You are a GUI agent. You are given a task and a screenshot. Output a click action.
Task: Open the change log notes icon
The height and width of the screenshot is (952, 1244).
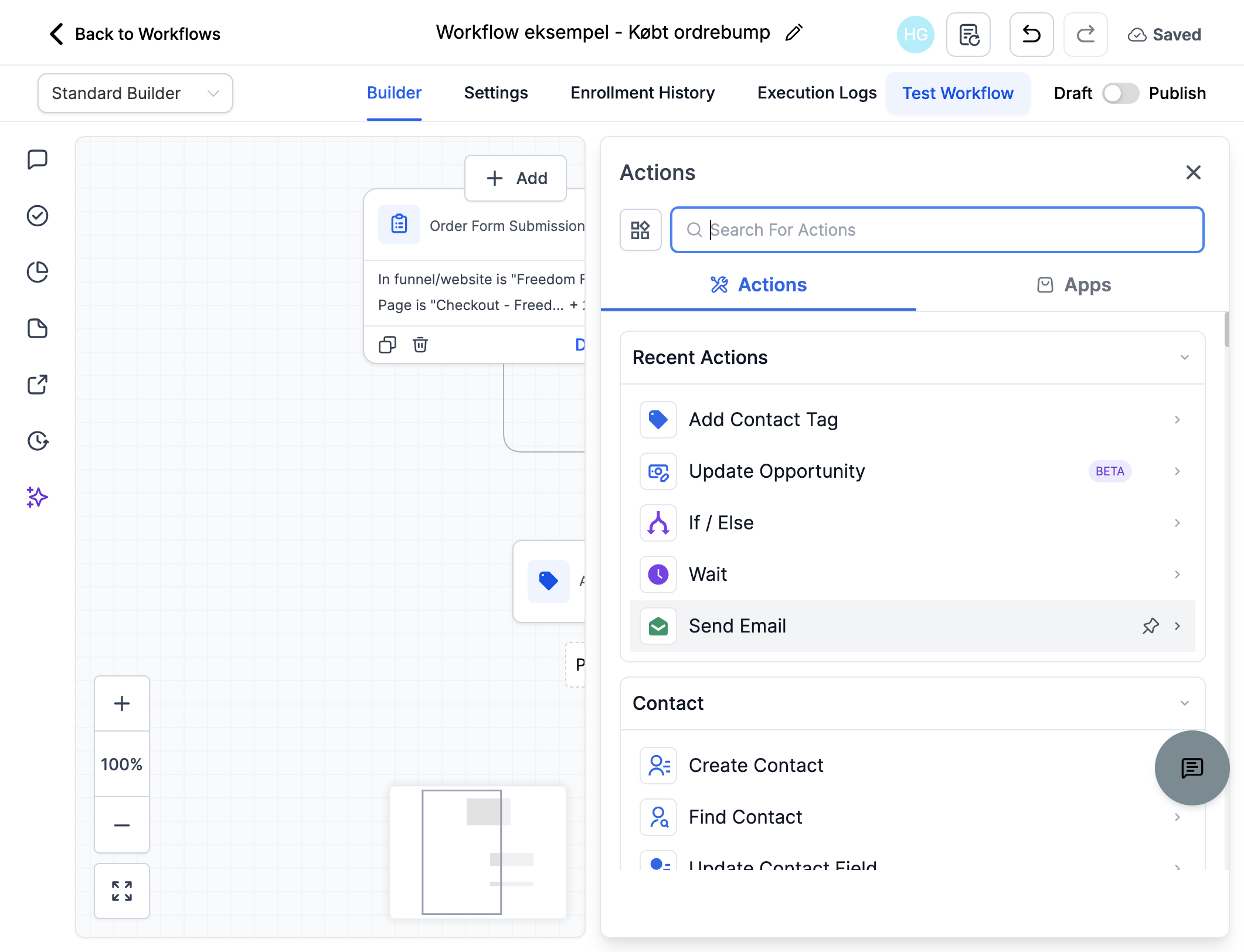click(x=968, y=35)
